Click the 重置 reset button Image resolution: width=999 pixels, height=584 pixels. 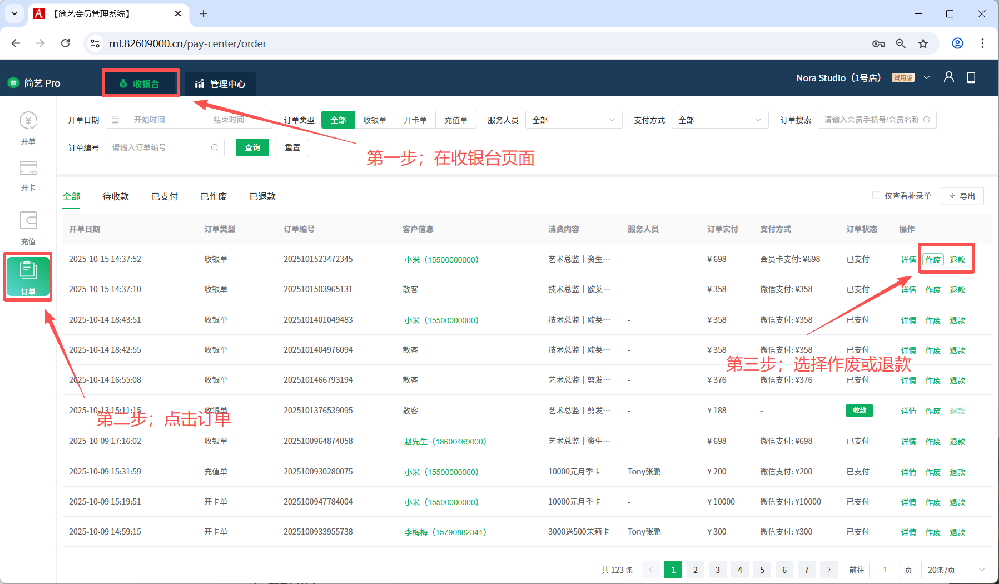[292, 148]
